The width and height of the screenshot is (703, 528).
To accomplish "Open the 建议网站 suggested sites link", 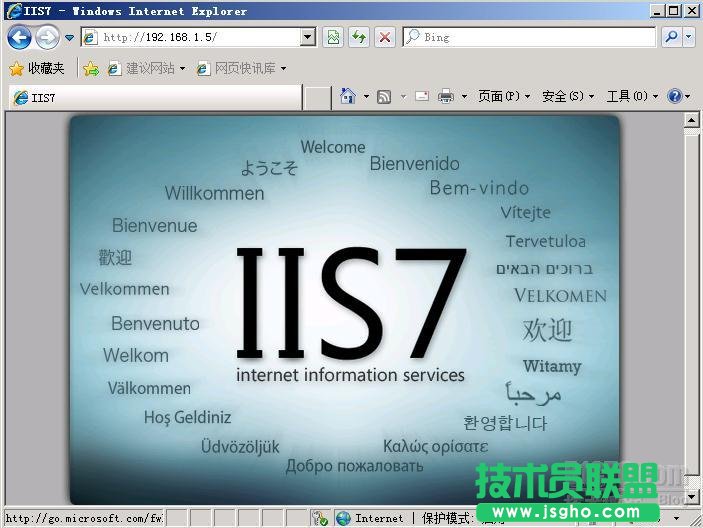I will coord(141,69).
